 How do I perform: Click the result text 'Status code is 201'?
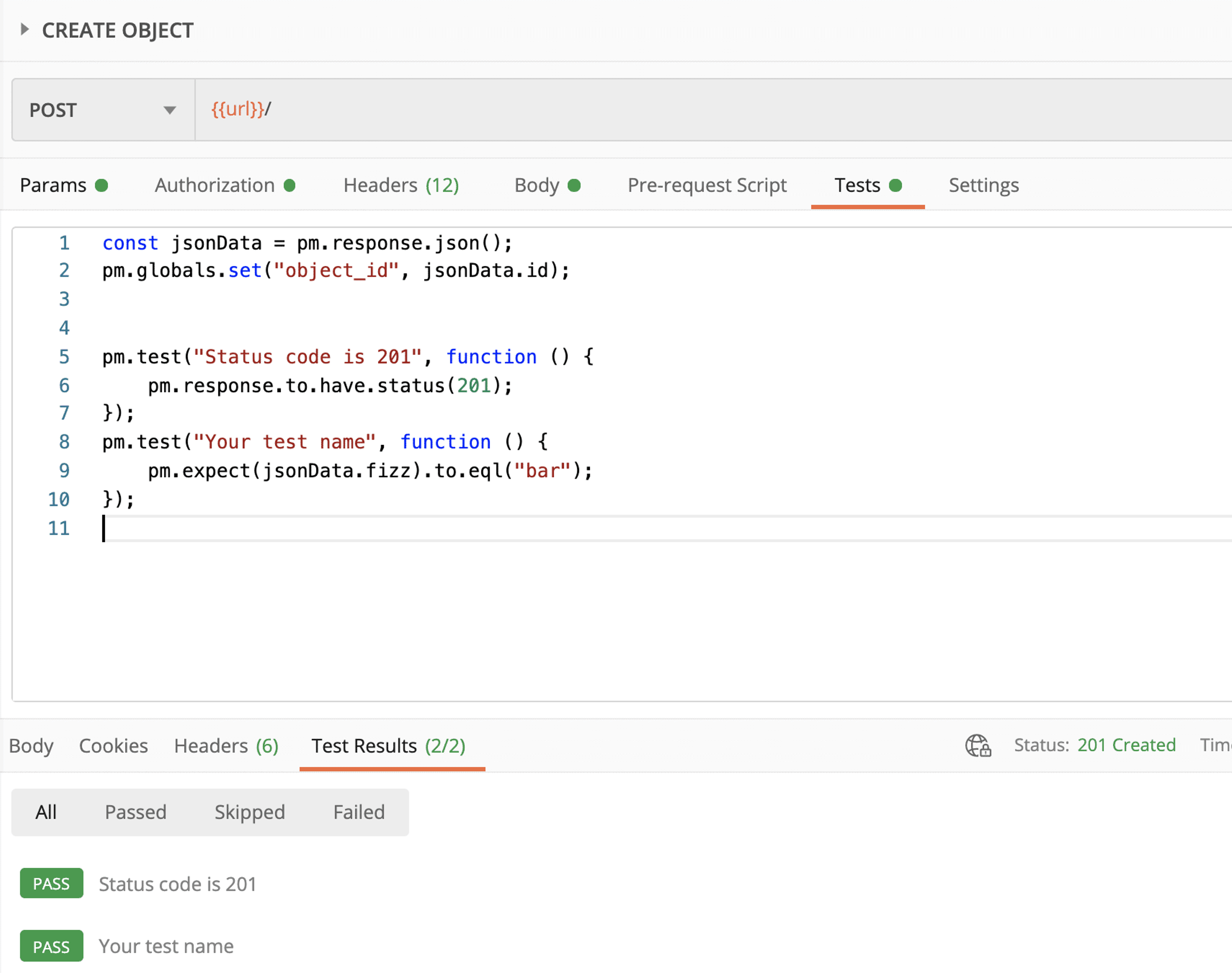[x=177, y=884]
